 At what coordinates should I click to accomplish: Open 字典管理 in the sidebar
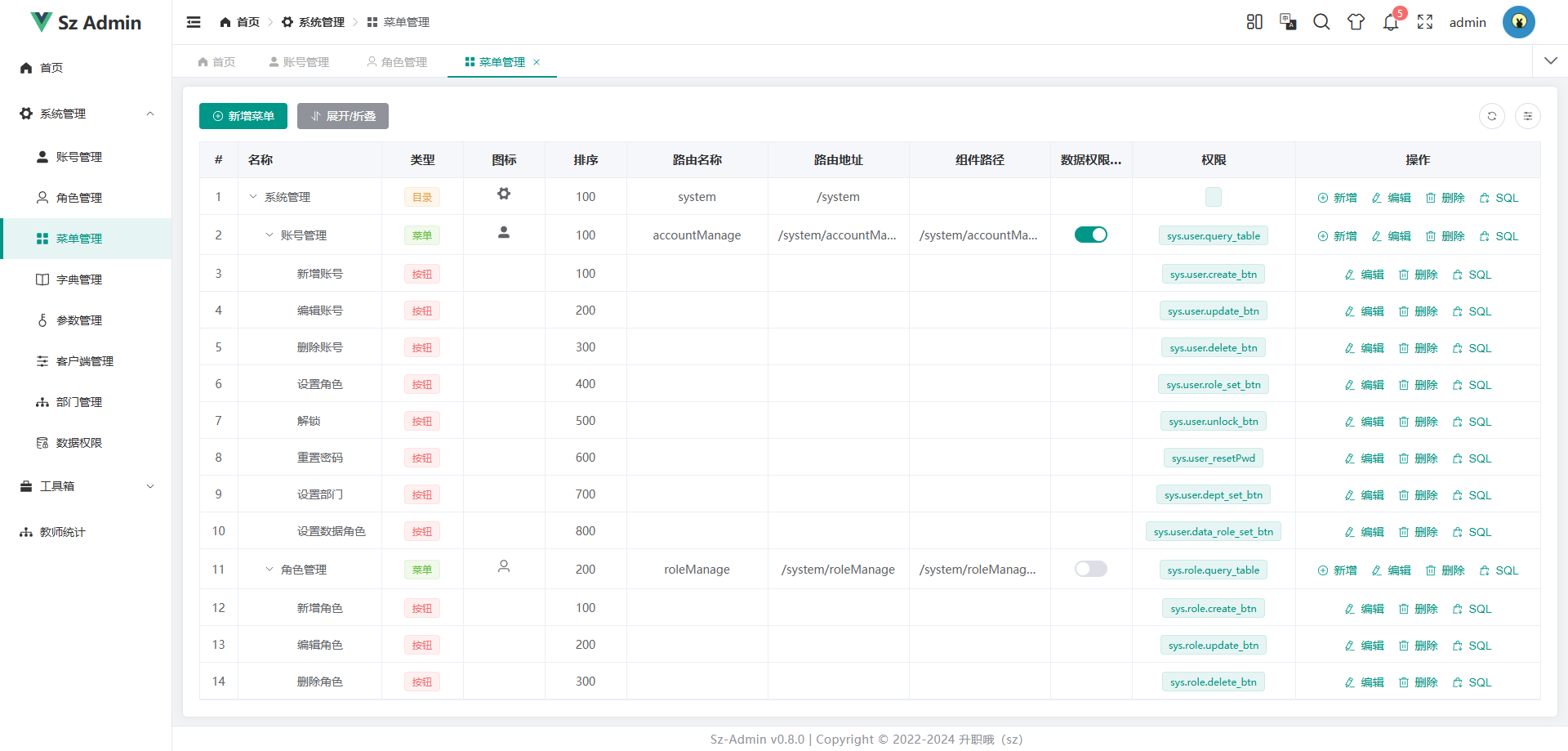[86, 279]
